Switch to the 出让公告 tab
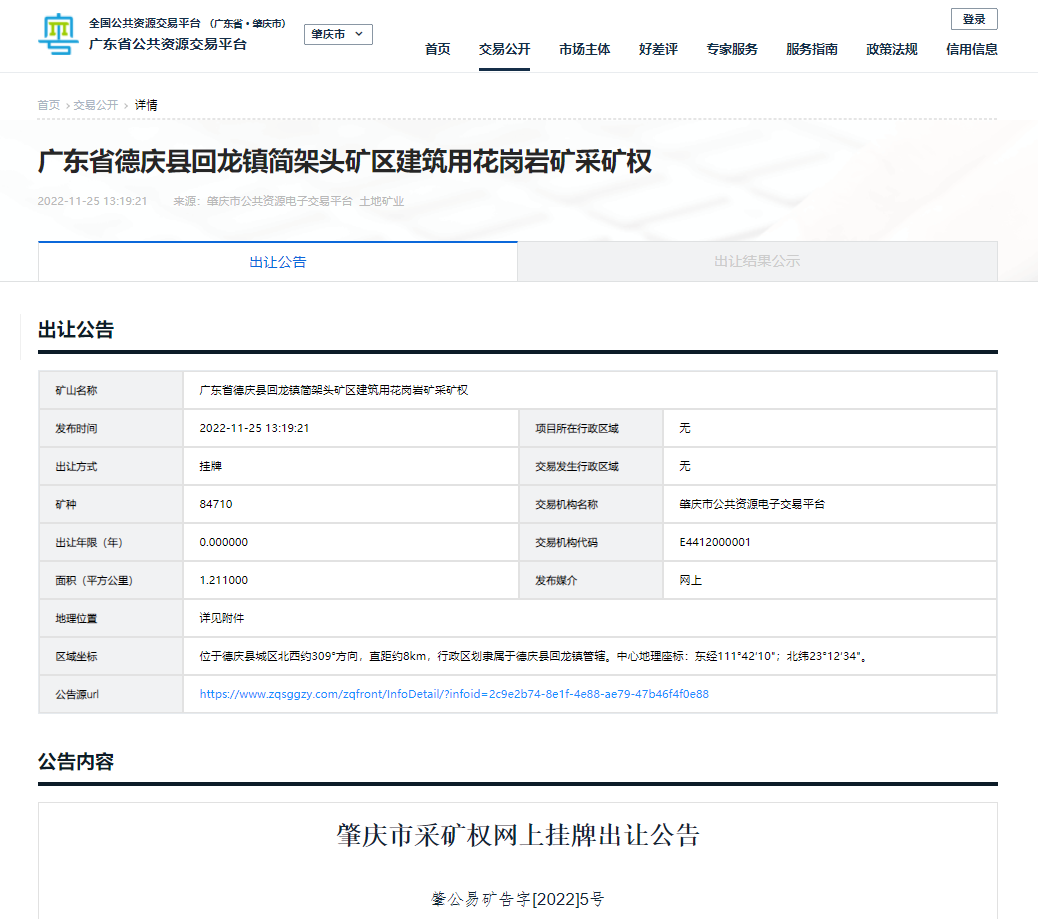Viewport: 1038px width, 919px height. tap(278, 262)
